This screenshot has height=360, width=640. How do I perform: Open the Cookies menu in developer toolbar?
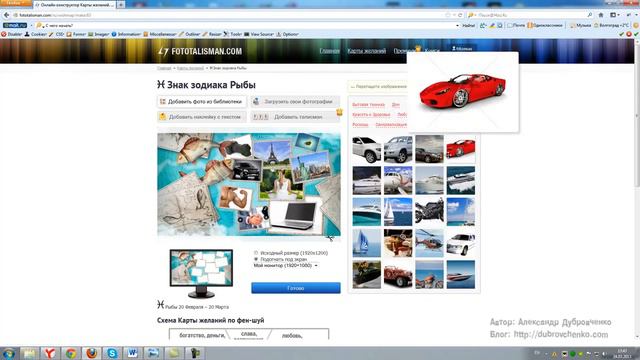pos(36,34)
